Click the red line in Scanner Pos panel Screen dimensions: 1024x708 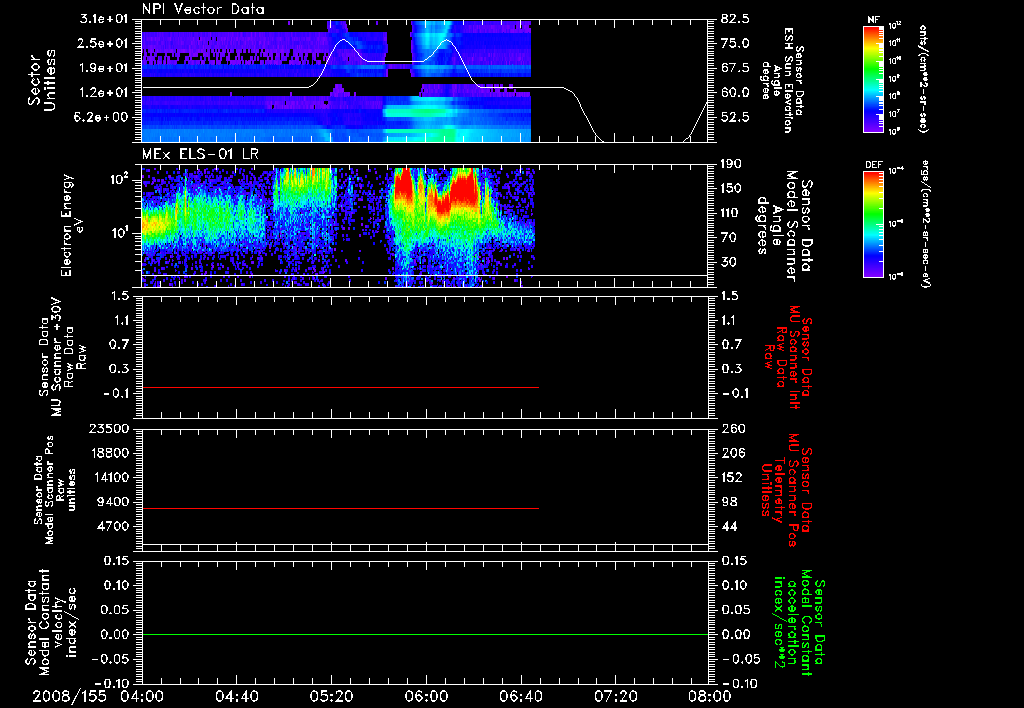(340, 508)
